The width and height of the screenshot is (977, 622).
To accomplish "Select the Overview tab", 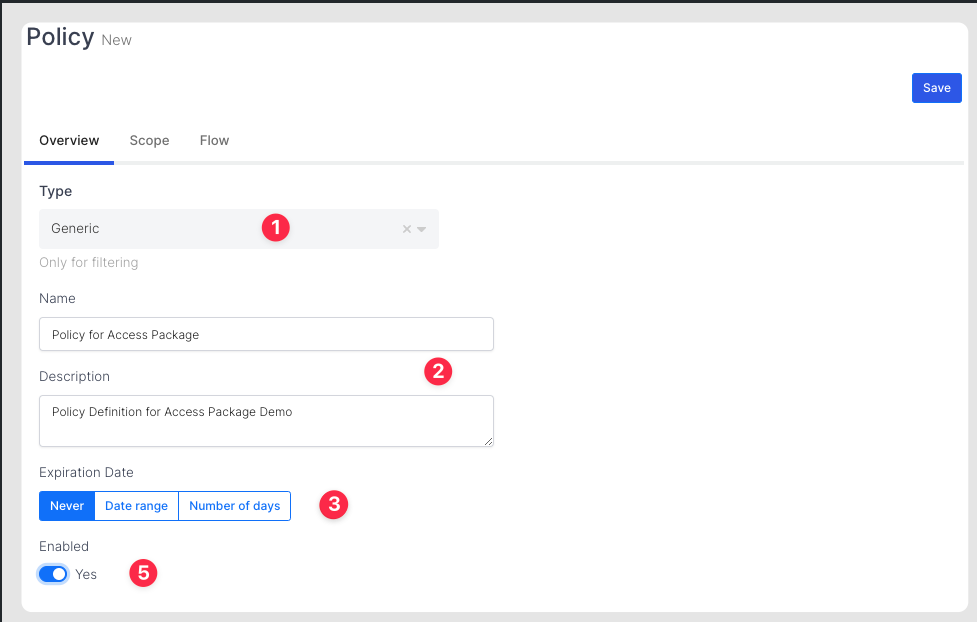I will tap(69, 141).
